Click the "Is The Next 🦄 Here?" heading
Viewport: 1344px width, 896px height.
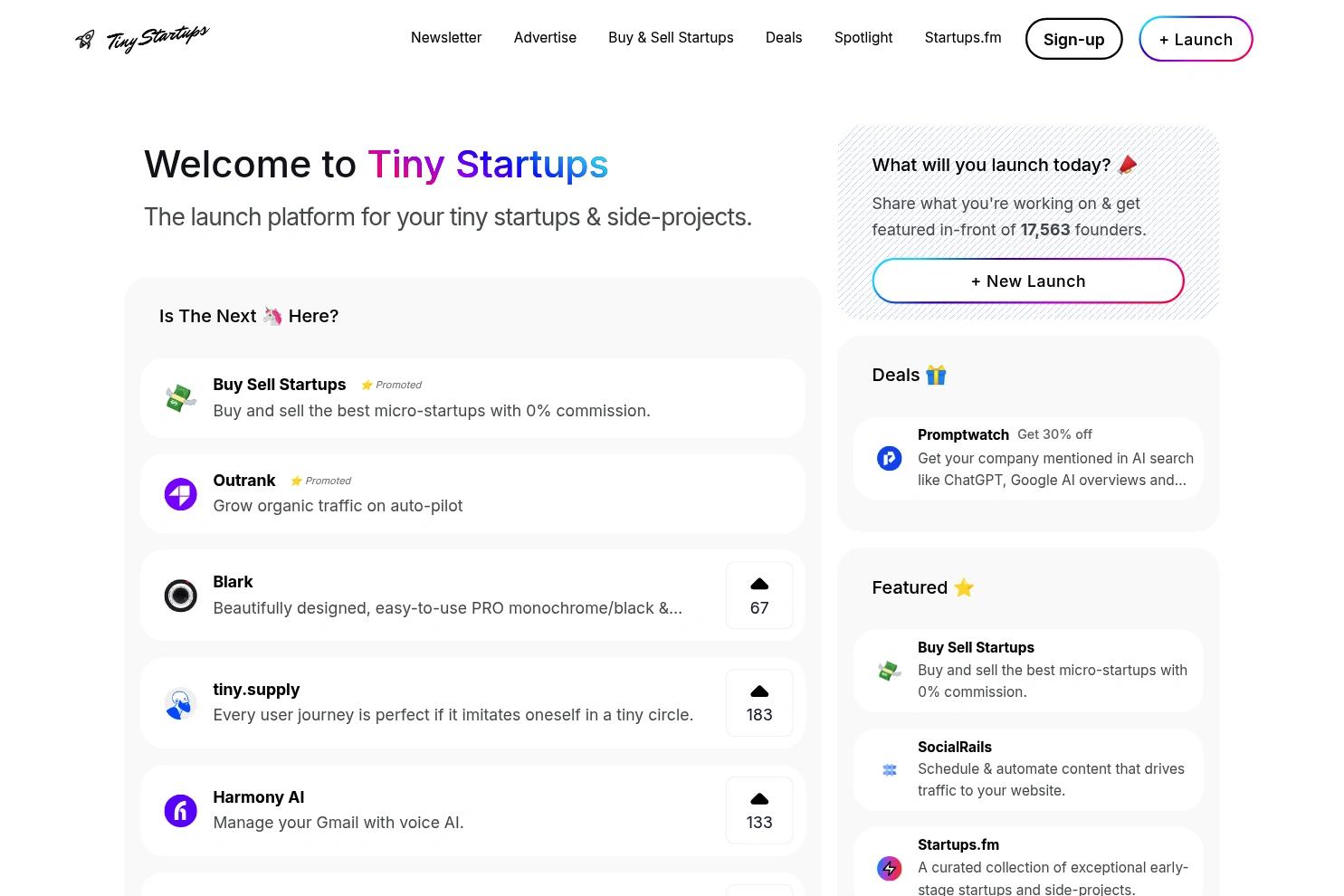click(x=249, y=316)
